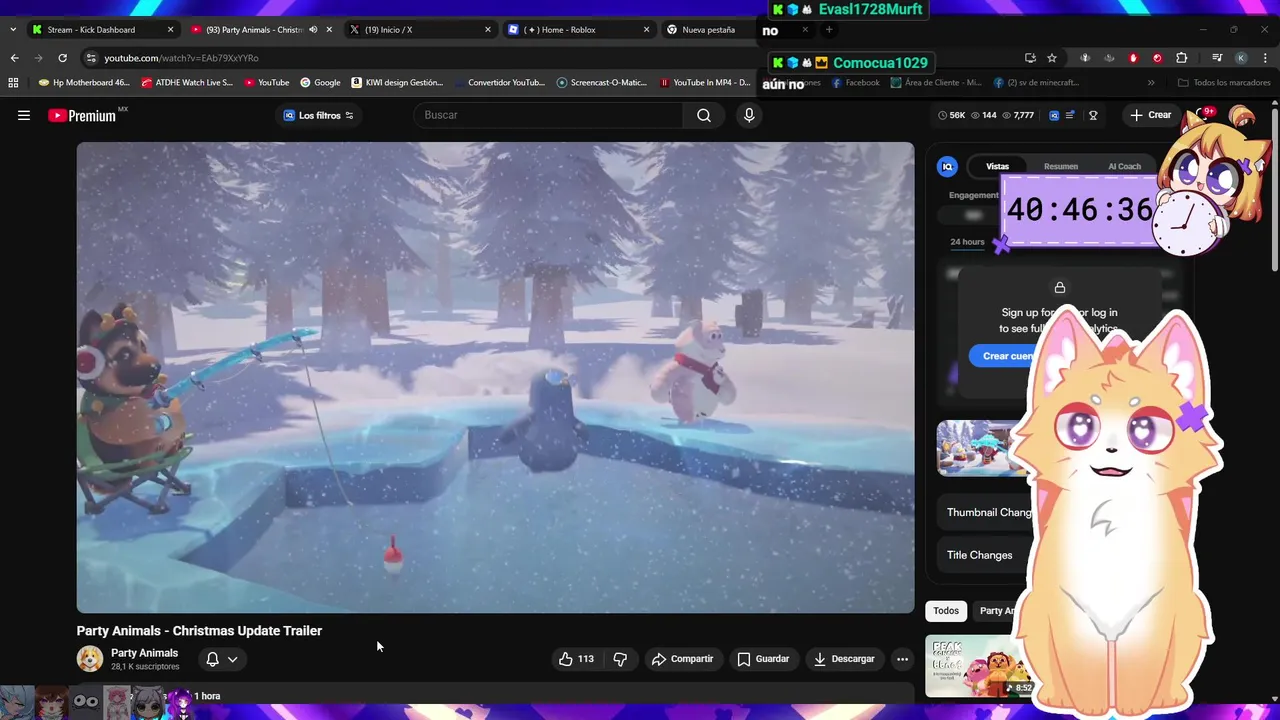Reload the page
Viewport: 1280px width, 720px height.
tap(62, 58)
